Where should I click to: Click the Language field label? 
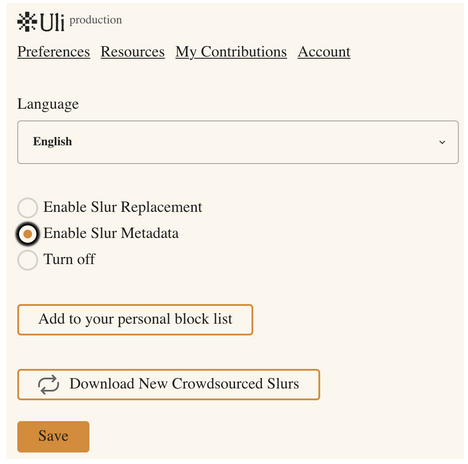pos(48,104)
